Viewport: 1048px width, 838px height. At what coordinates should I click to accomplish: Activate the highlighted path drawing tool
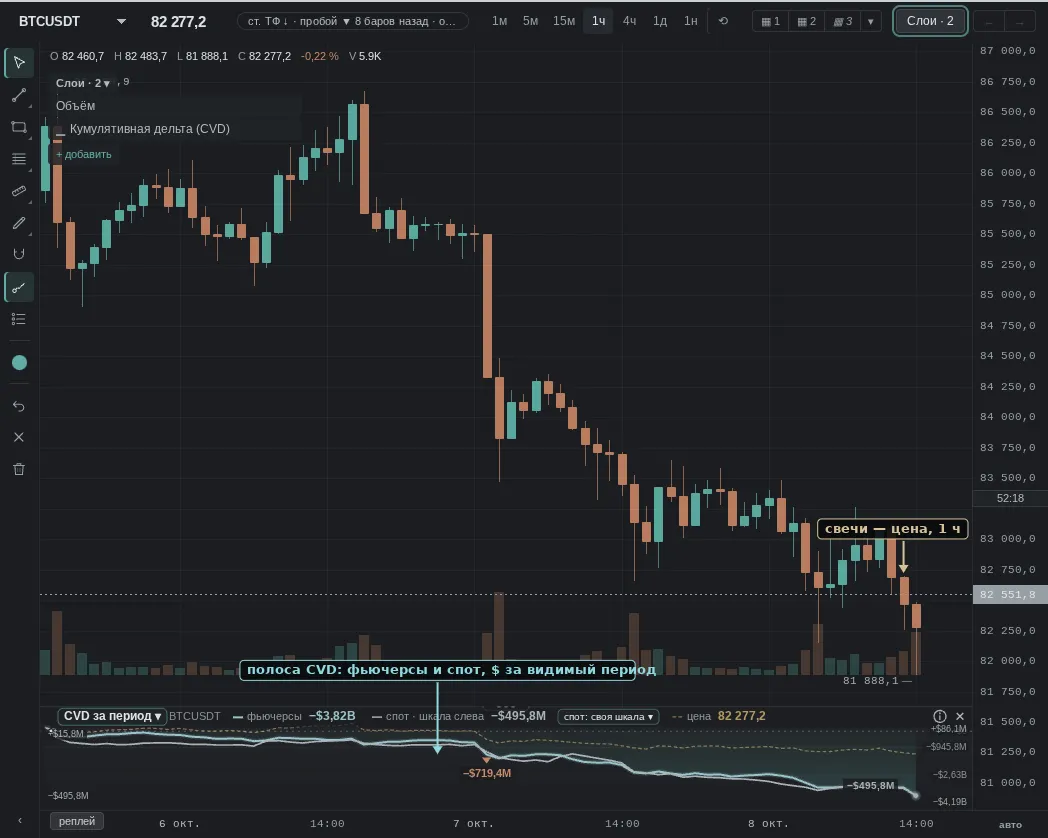(19, 287)
